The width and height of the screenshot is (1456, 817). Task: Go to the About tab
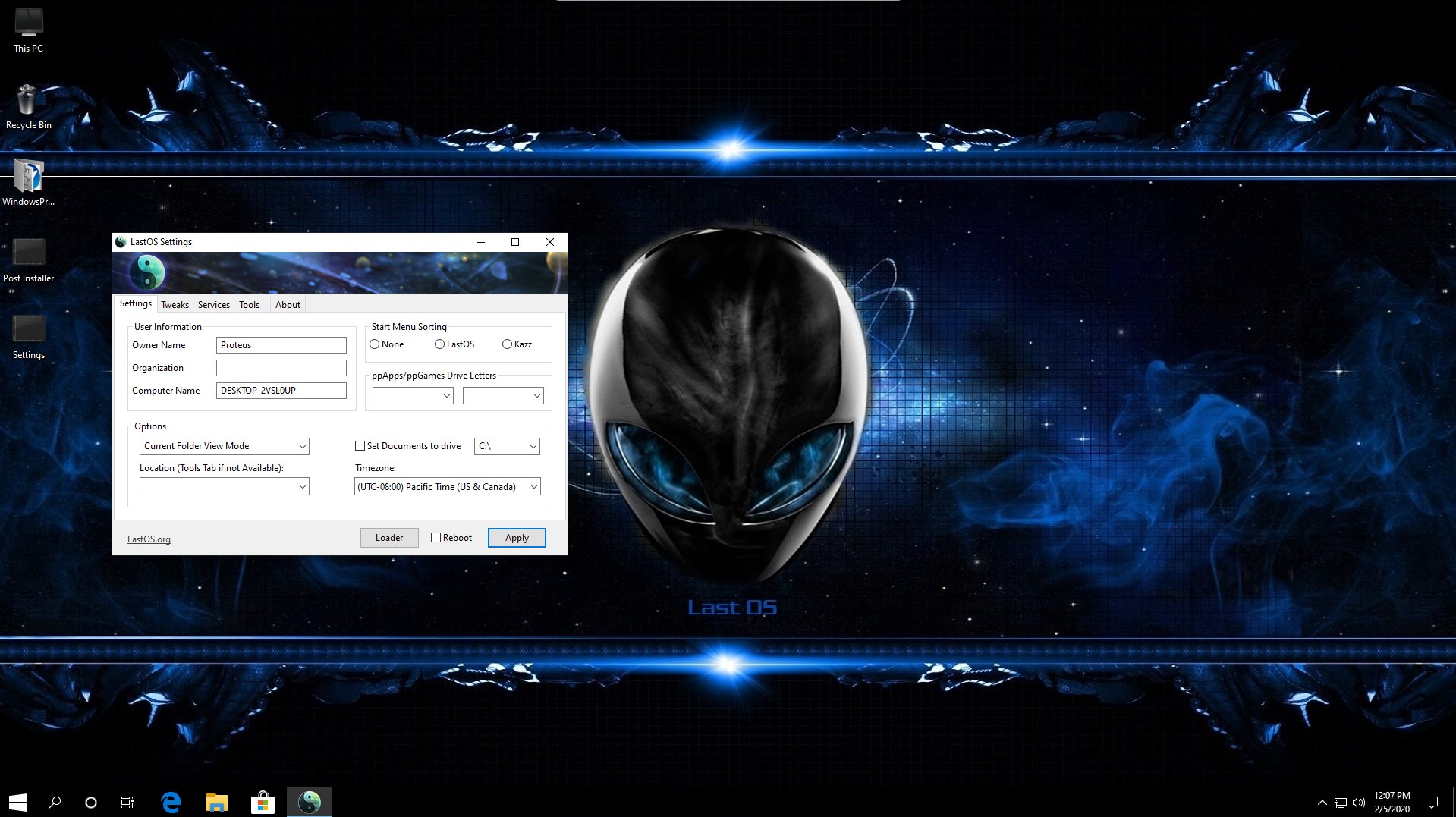point(288,305)
